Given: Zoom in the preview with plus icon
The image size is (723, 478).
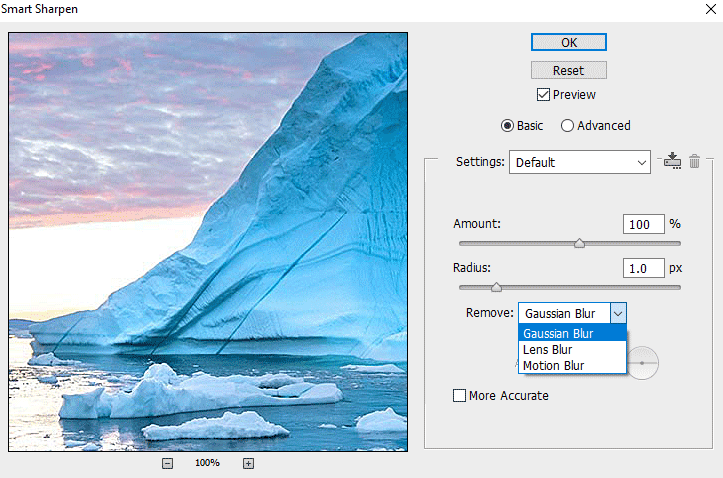Looking at the screenshot, I should tap(248, 463).
